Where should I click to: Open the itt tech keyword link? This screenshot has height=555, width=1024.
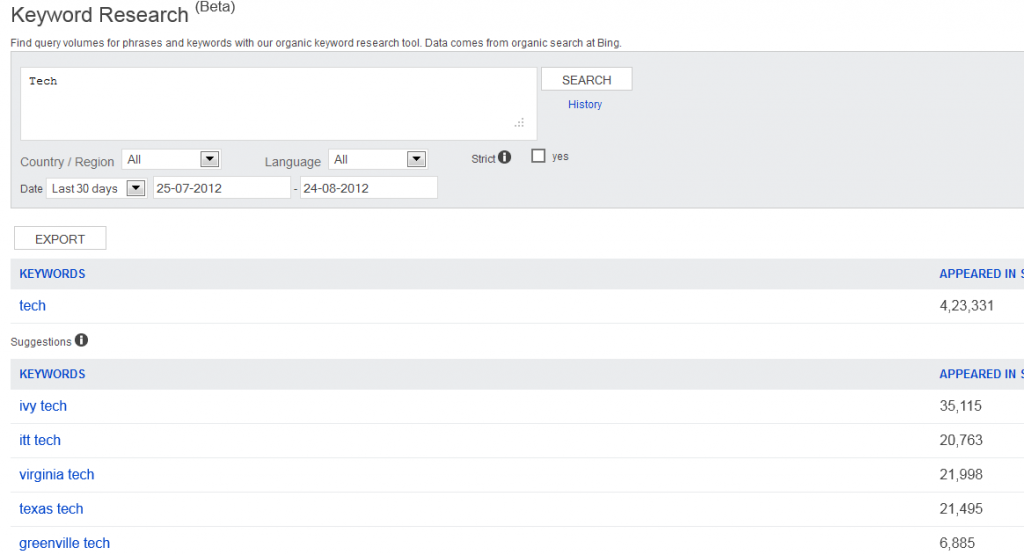(40, 440)
